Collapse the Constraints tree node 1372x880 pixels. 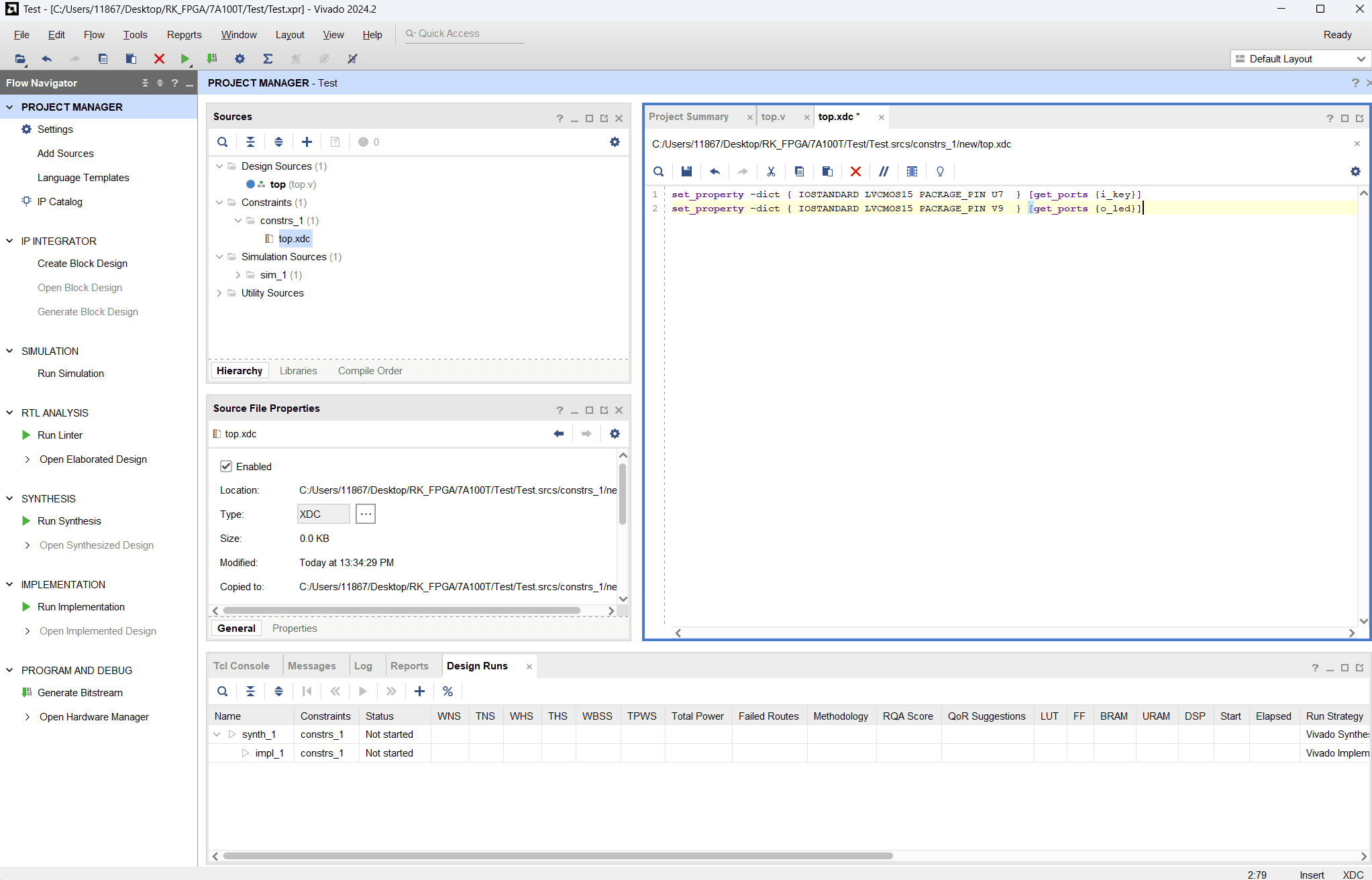219,203
